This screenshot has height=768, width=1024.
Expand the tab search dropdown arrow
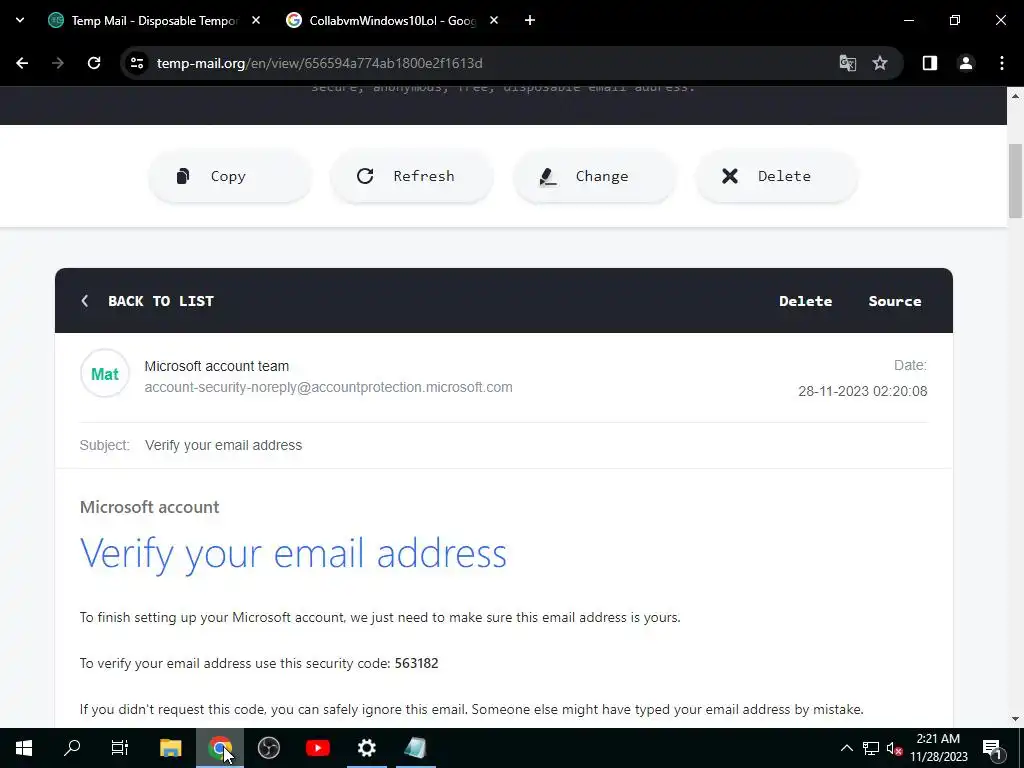pos(20,20)
